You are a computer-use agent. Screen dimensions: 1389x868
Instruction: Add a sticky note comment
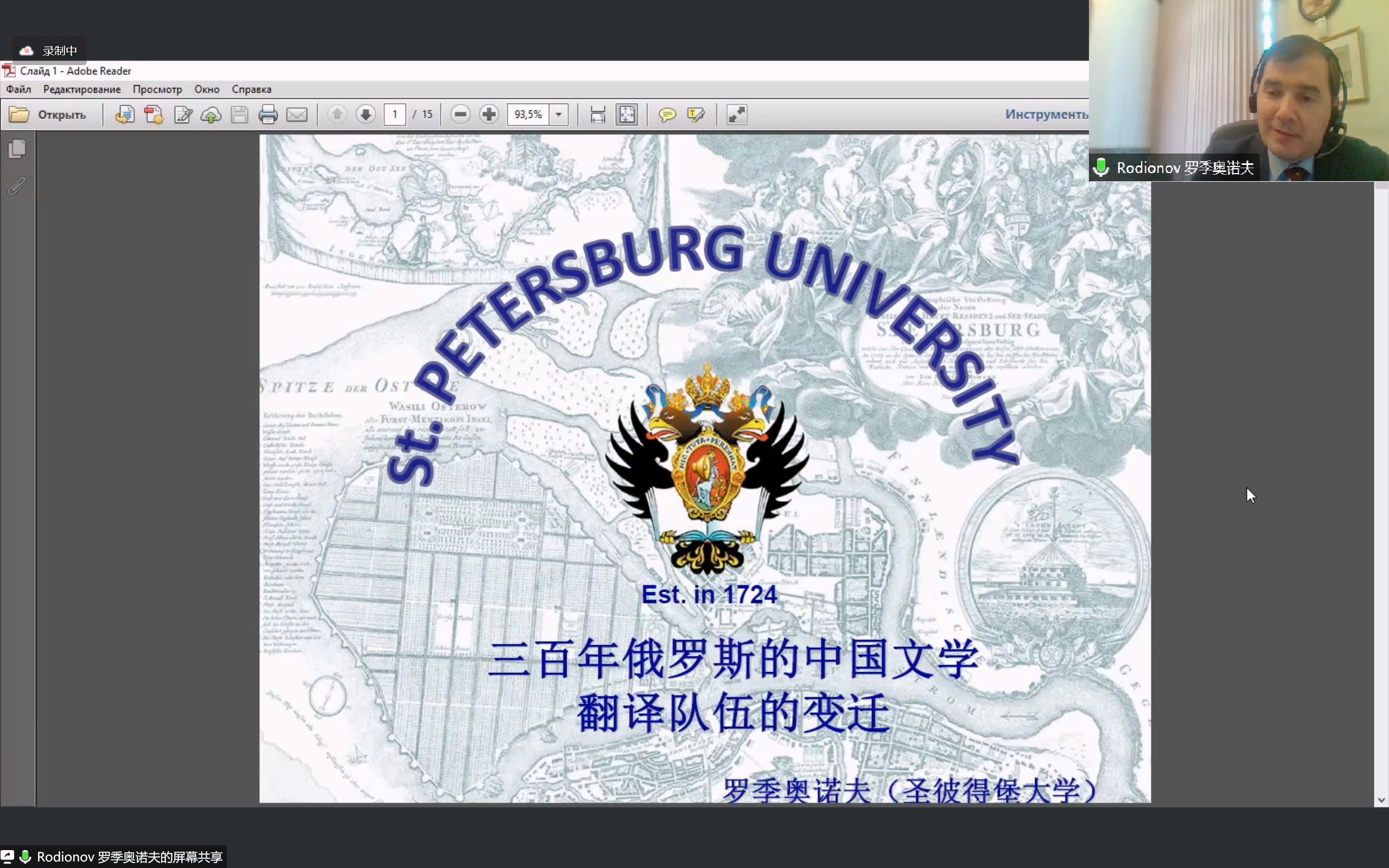tap(667, 115)
